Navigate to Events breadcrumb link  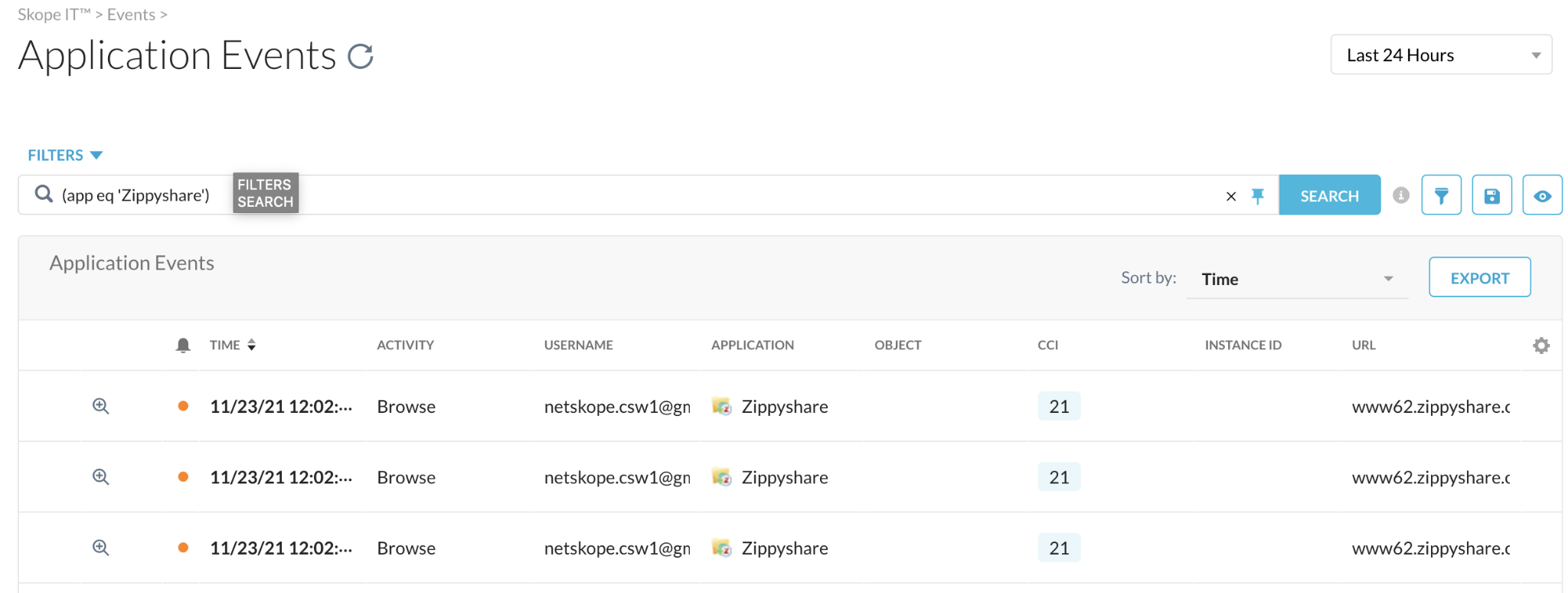tap(131, 15)
